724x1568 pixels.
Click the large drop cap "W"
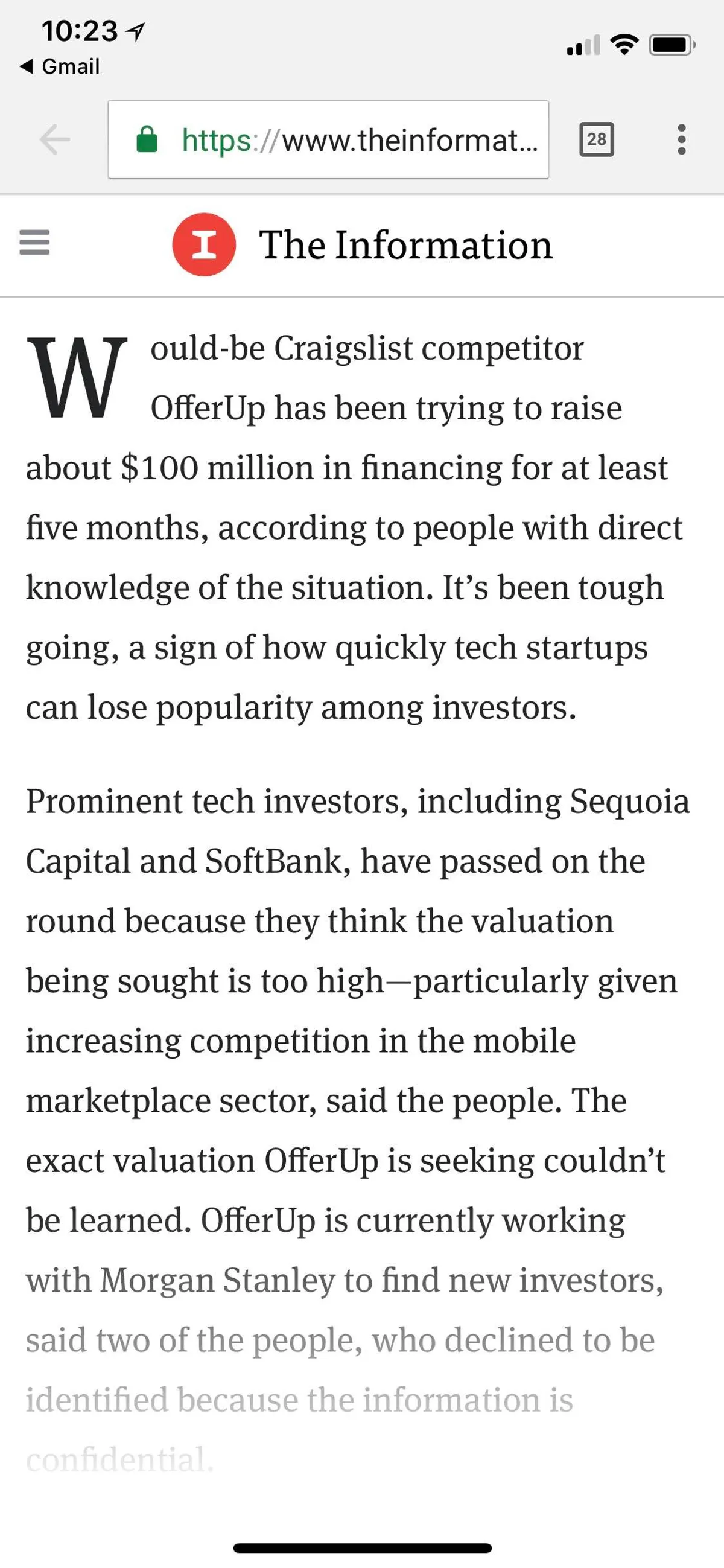[x=77, y=378]
